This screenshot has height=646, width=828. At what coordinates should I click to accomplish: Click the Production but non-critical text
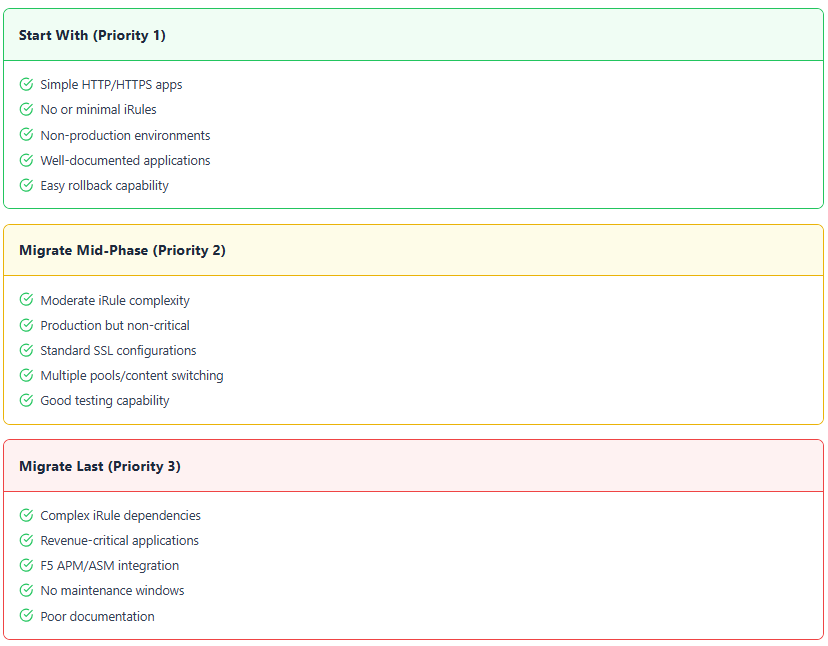coord(115,325)
